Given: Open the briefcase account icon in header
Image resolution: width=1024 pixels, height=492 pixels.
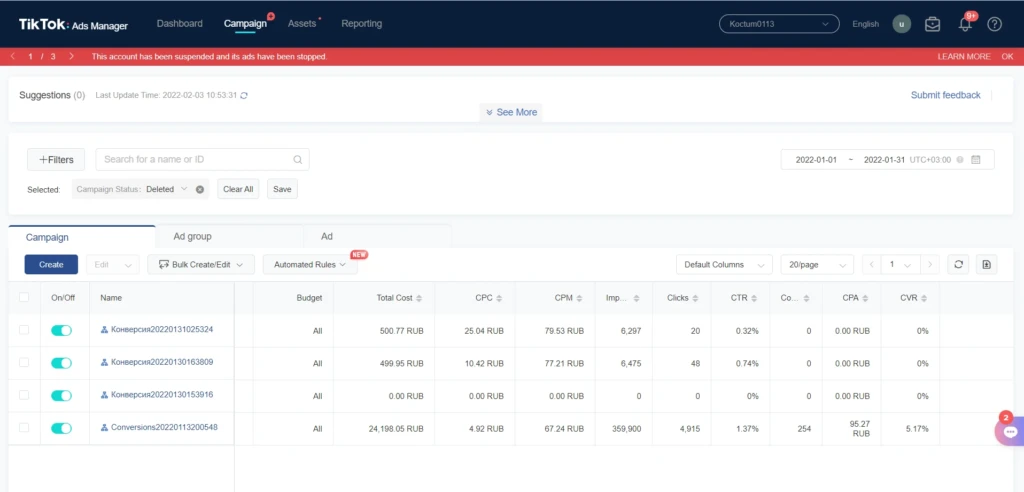Looking at the screenshot, I should click(932, 24).
